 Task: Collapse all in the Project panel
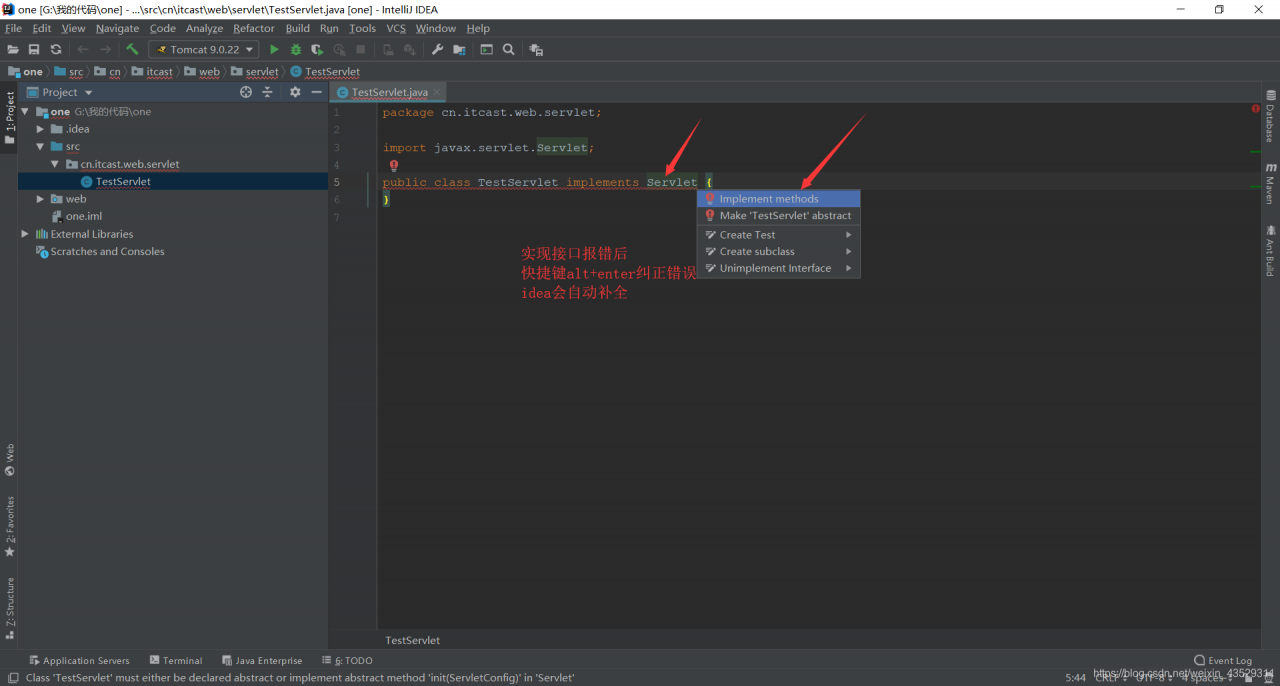[267, 92]
